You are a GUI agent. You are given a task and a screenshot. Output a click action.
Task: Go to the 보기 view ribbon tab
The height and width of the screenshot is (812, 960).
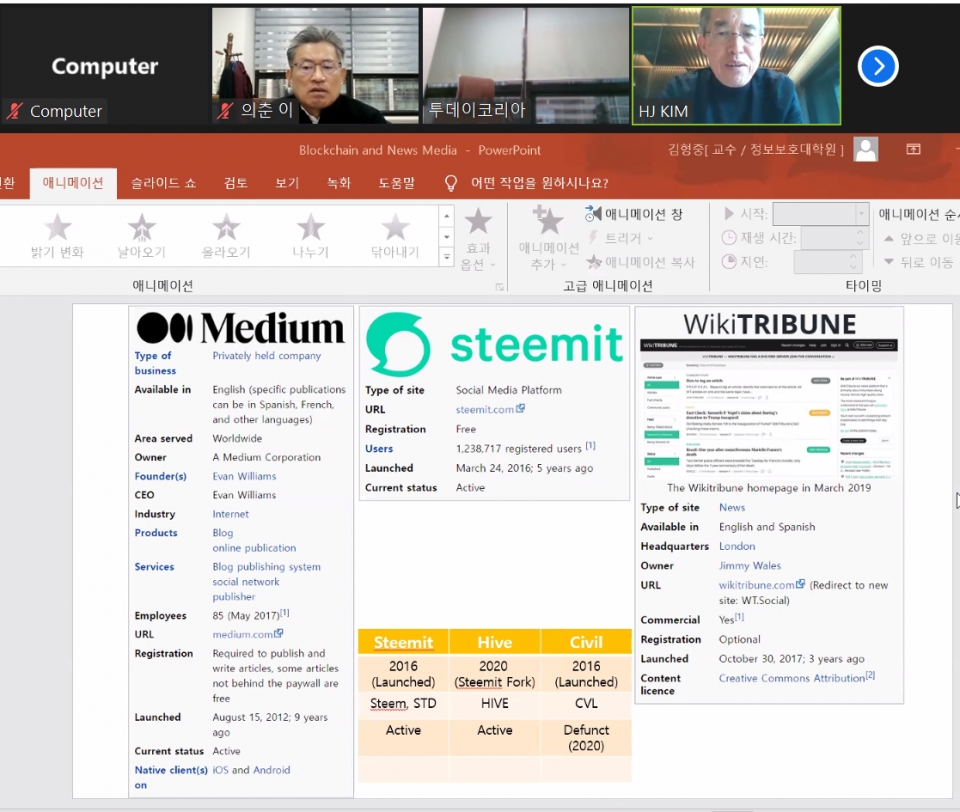[x=287, y=183]
